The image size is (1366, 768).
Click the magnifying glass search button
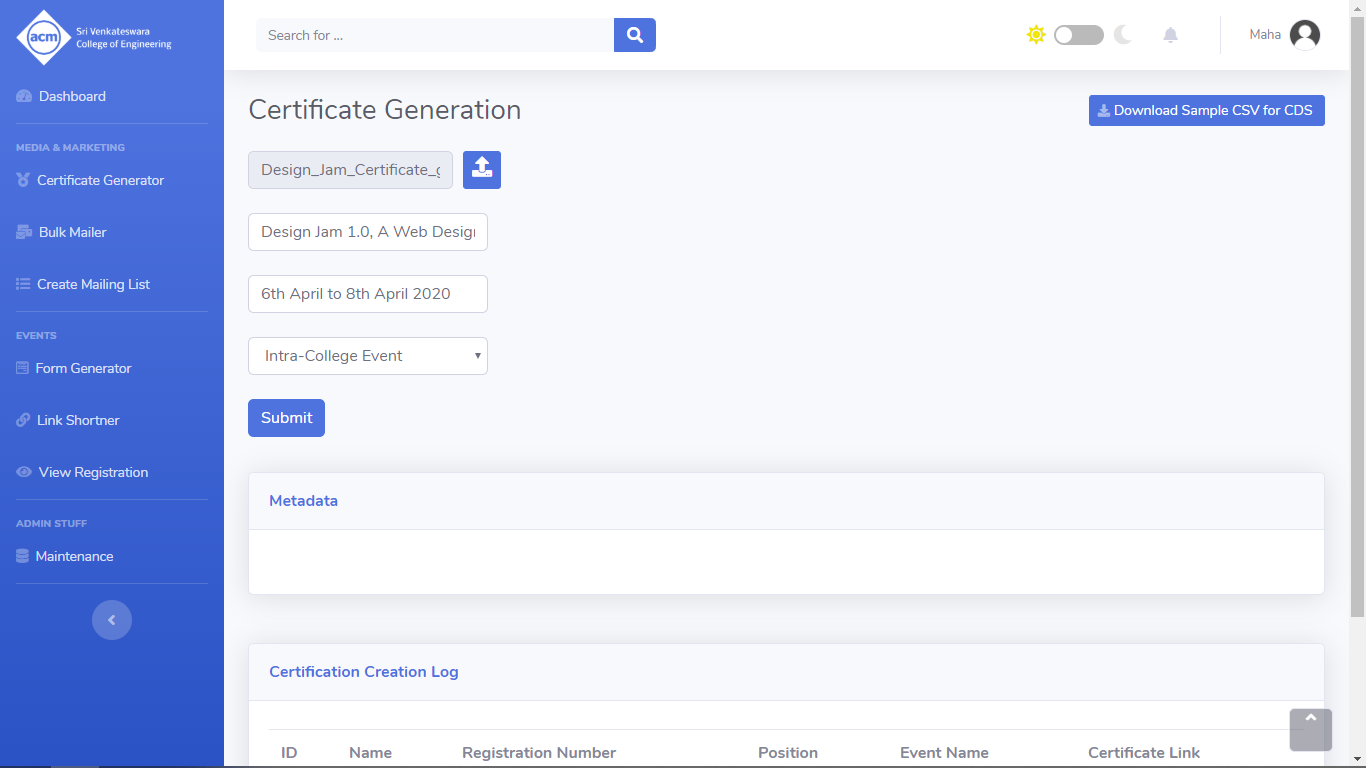point(634,35)
